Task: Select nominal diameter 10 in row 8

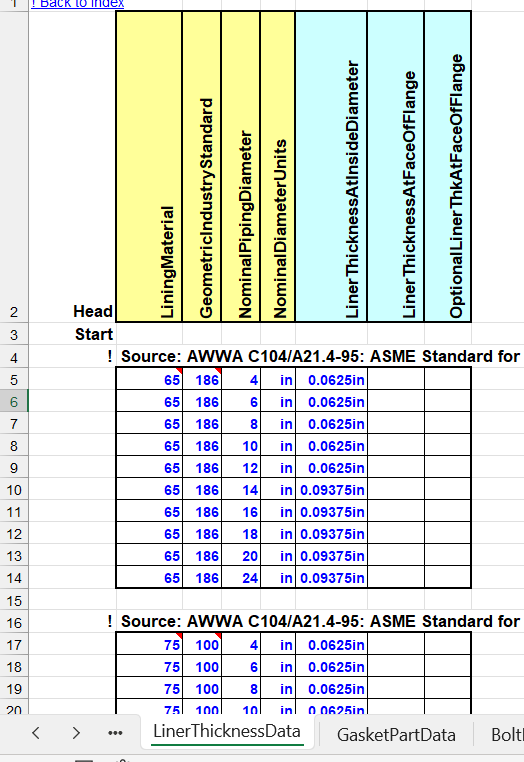Action: pyautogui.click(x=241, y=446)
